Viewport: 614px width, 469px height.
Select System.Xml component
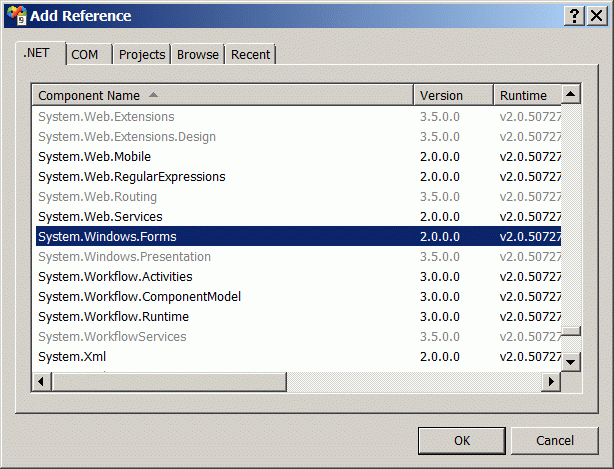click(298, 356)
